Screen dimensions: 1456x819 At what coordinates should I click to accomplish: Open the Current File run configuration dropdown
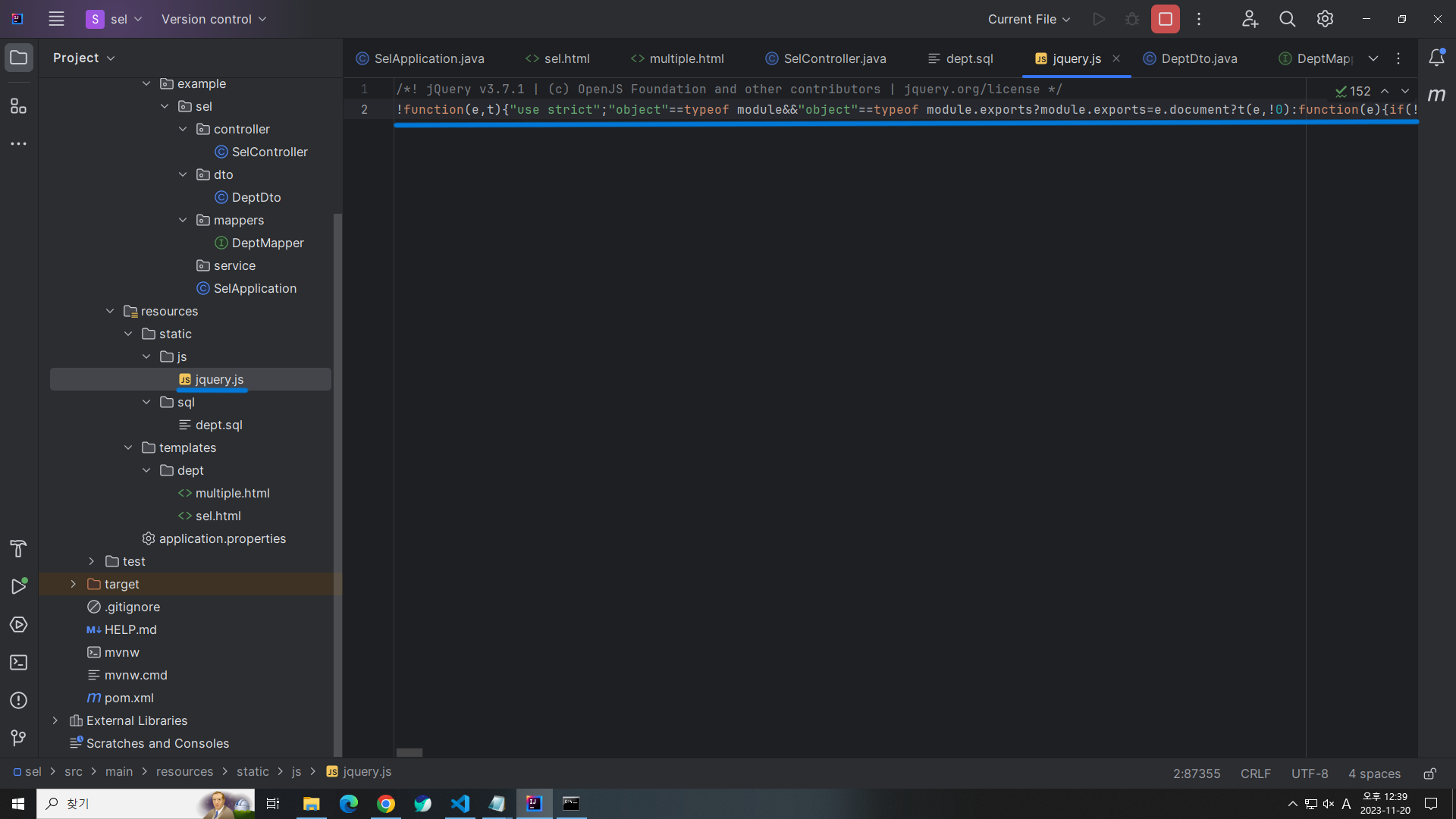point(1028,19)
